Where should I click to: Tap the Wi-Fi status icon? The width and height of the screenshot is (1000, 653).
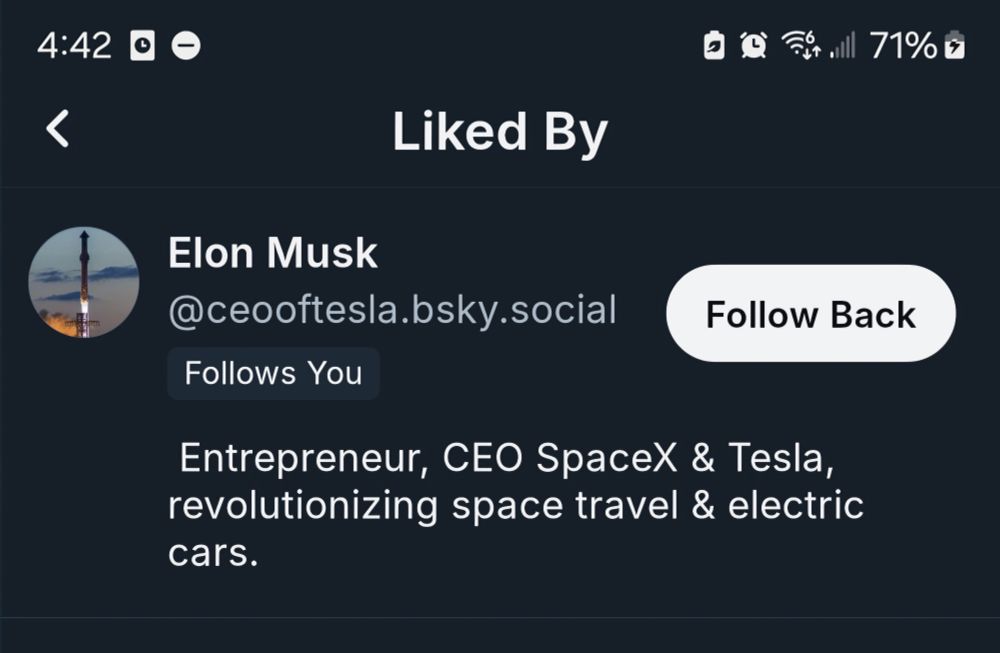(800, 45)
